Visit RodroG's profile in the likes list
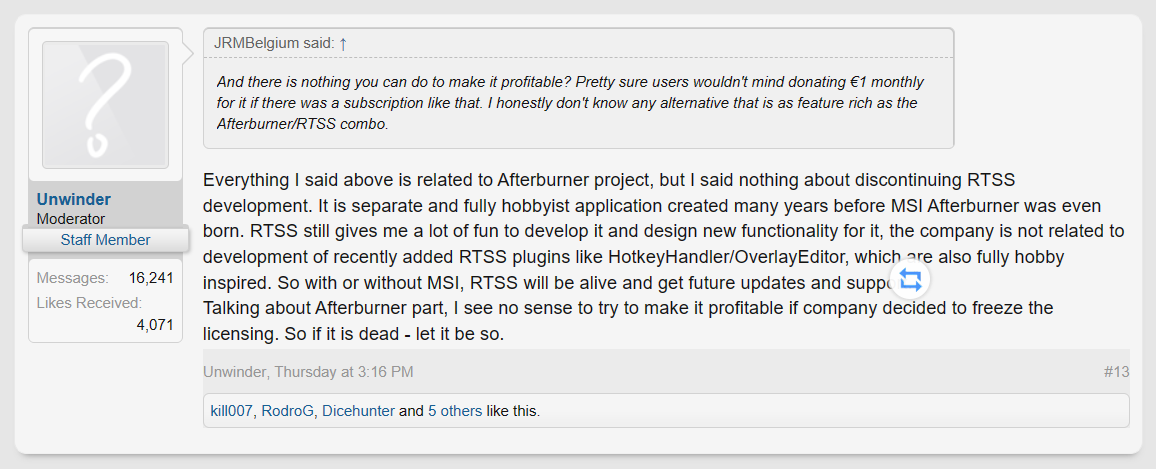 point(287,410)
